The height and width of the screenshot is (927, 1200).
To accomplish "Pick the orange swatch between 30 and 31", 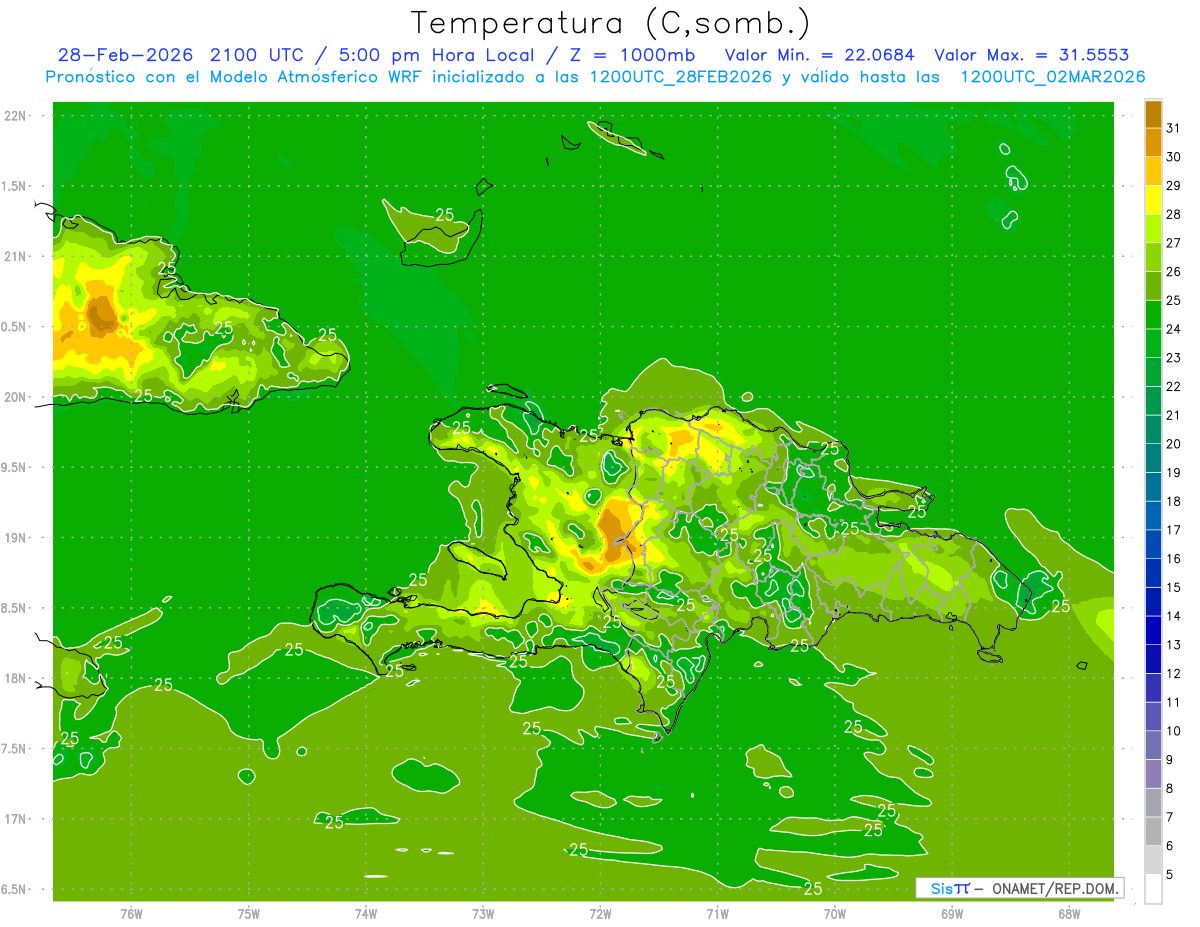I will pyautogui.click(x=1153, y=143).
